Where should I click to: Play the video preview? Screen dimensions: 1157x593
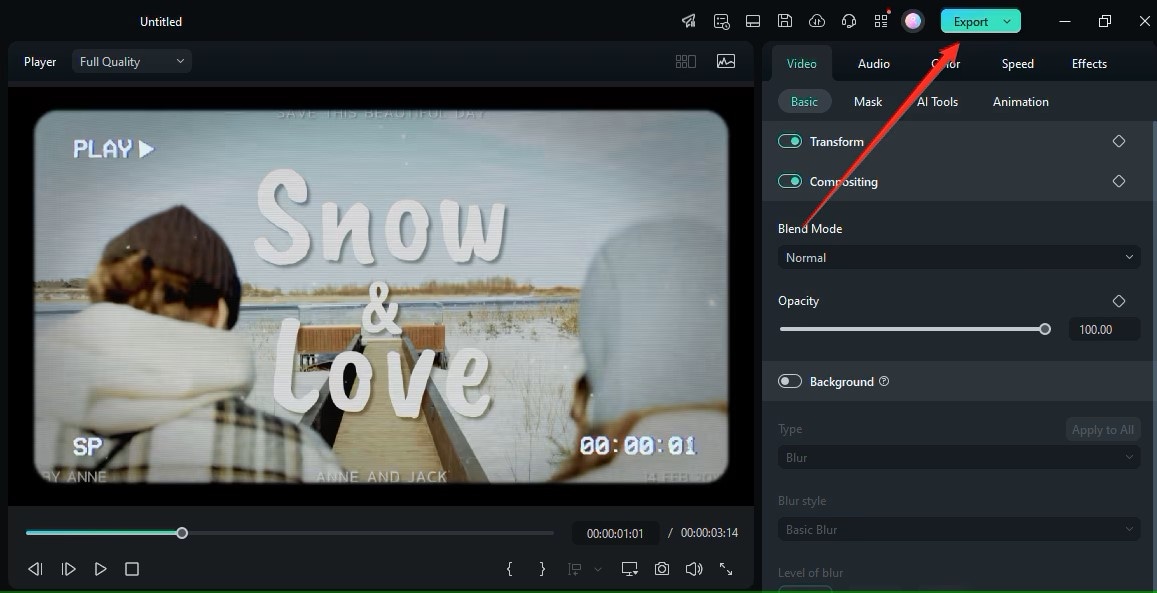pos(100,569)
